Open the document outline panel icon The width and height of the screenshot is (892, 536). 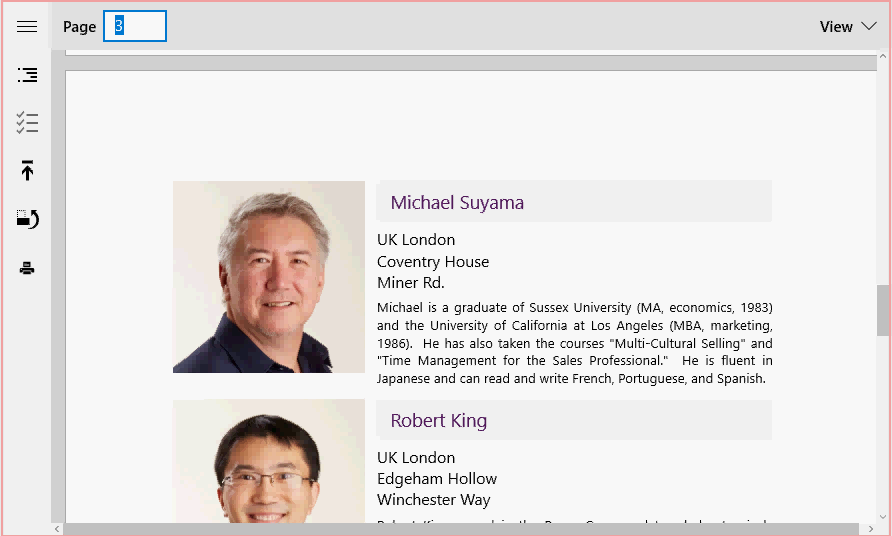27,75
